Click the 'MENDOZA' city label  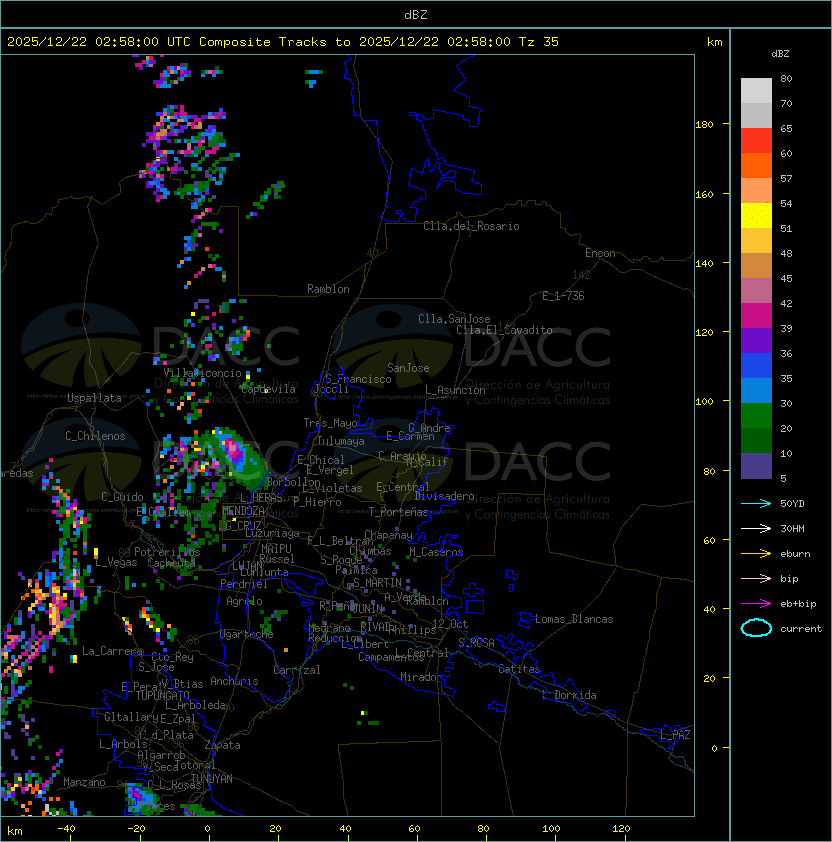click(243, 510)
